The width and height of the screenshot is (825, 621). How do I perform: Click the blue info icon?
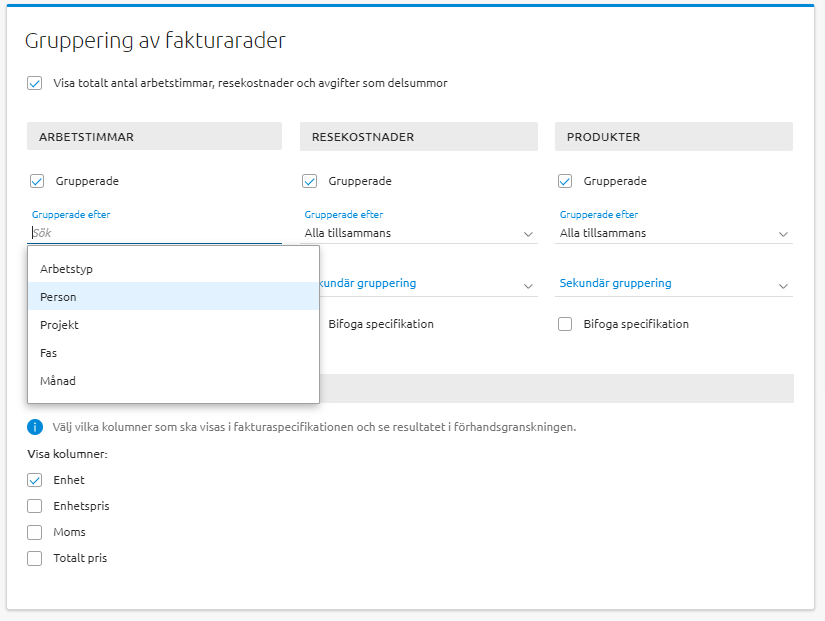[x=35, y=427]
